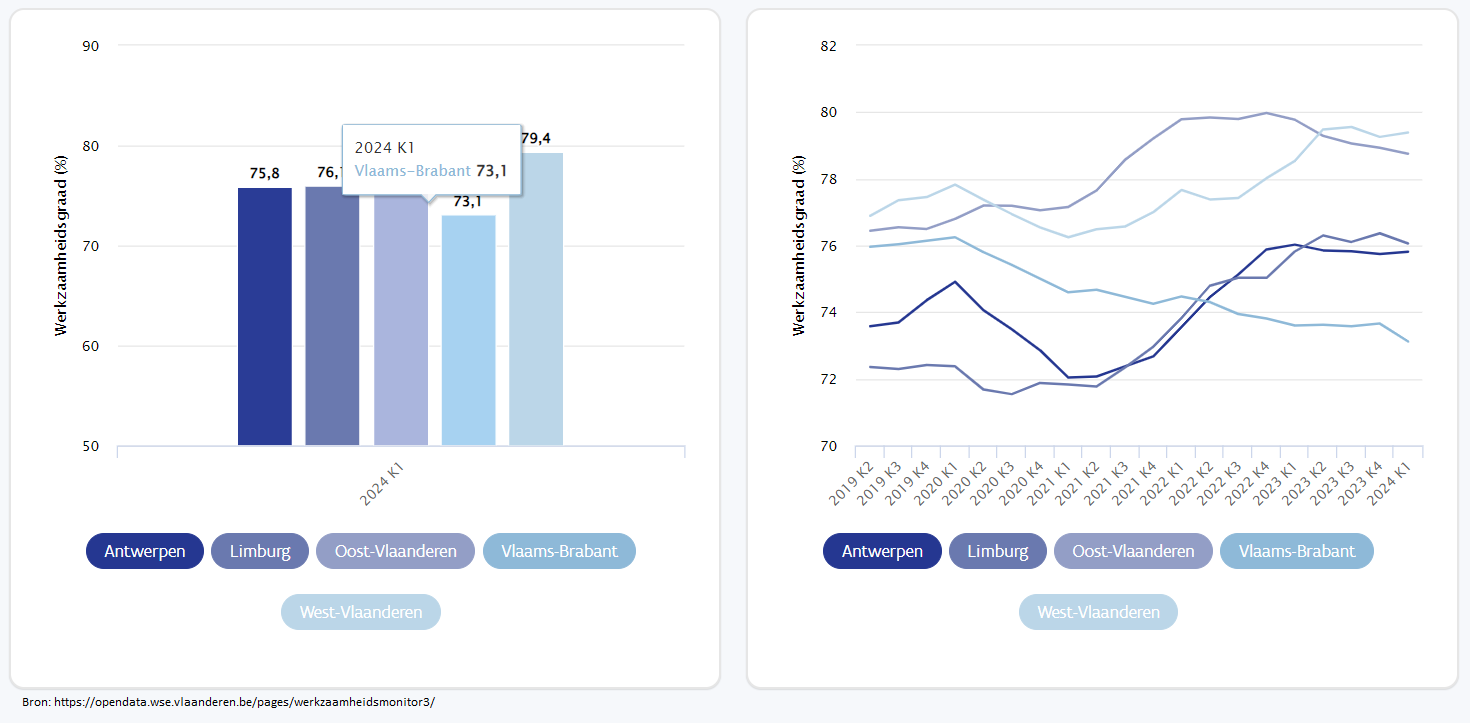Viewport: 1470px width, 723px height.
Task: Click the 2022 K4 axis label
Action: pyautogui.click(x=1251, y=482)
